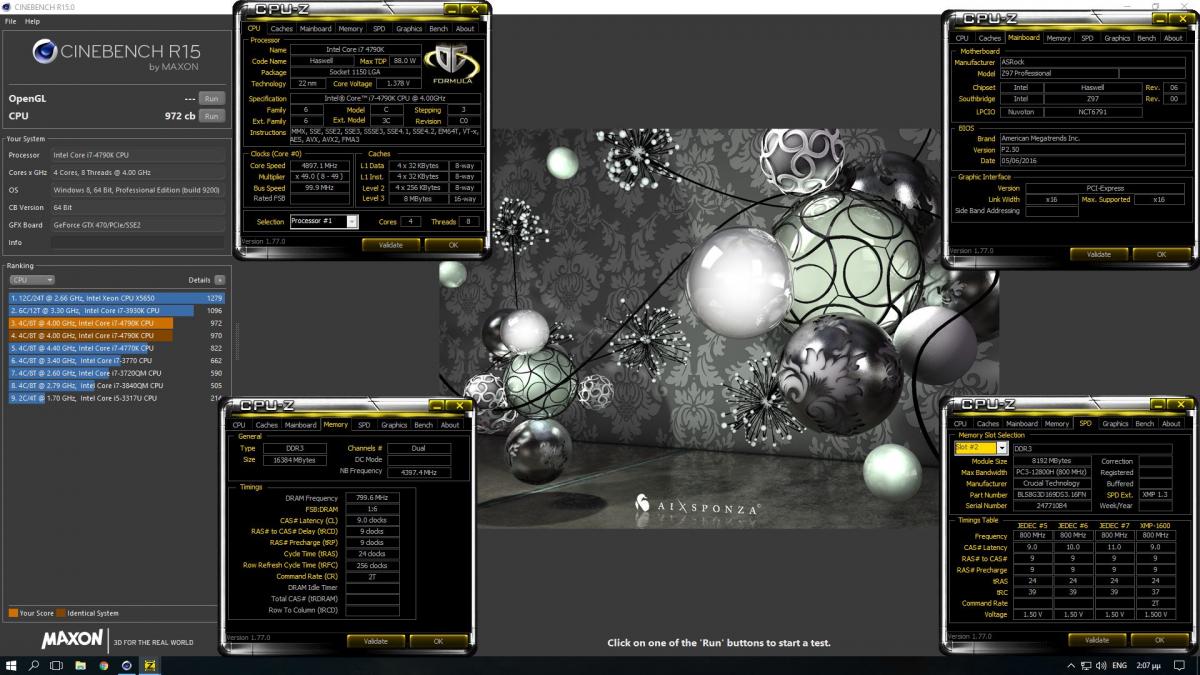Image resolution: width=1200 pixels, height=675 pixels.
Task: Run the CPU benchmark
Action: pyautogui.click(x=211, y=116)
